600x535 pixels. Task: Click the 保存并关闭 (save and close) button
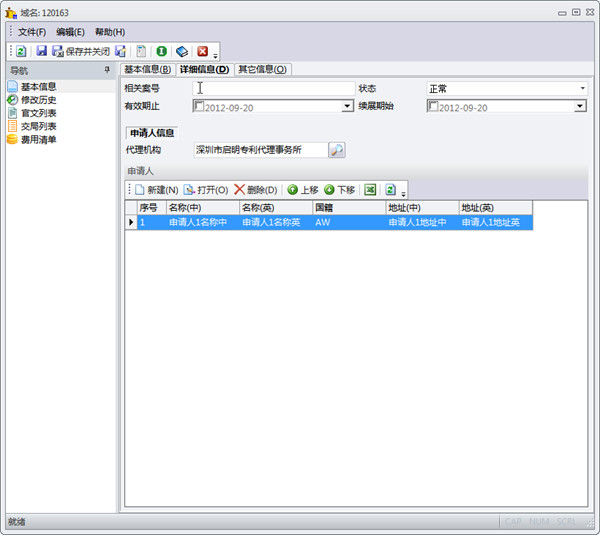coord(81,51)
